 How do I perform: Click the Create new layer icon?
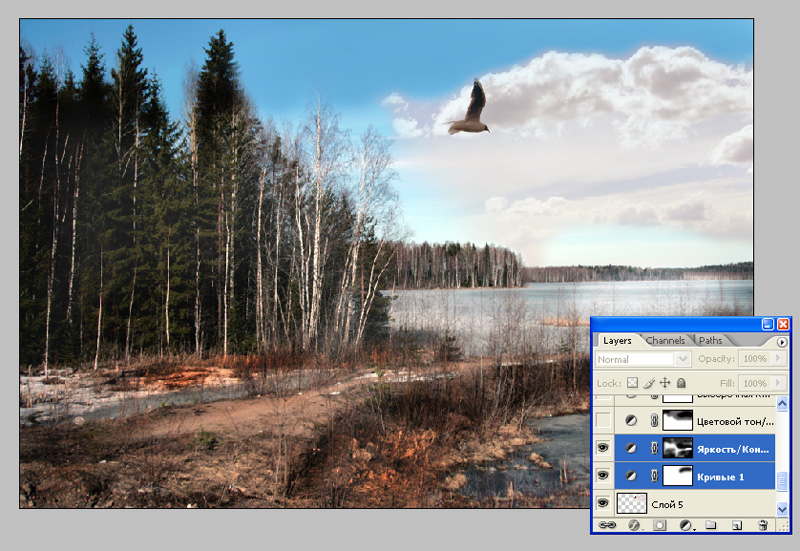(x=737, y=525)
